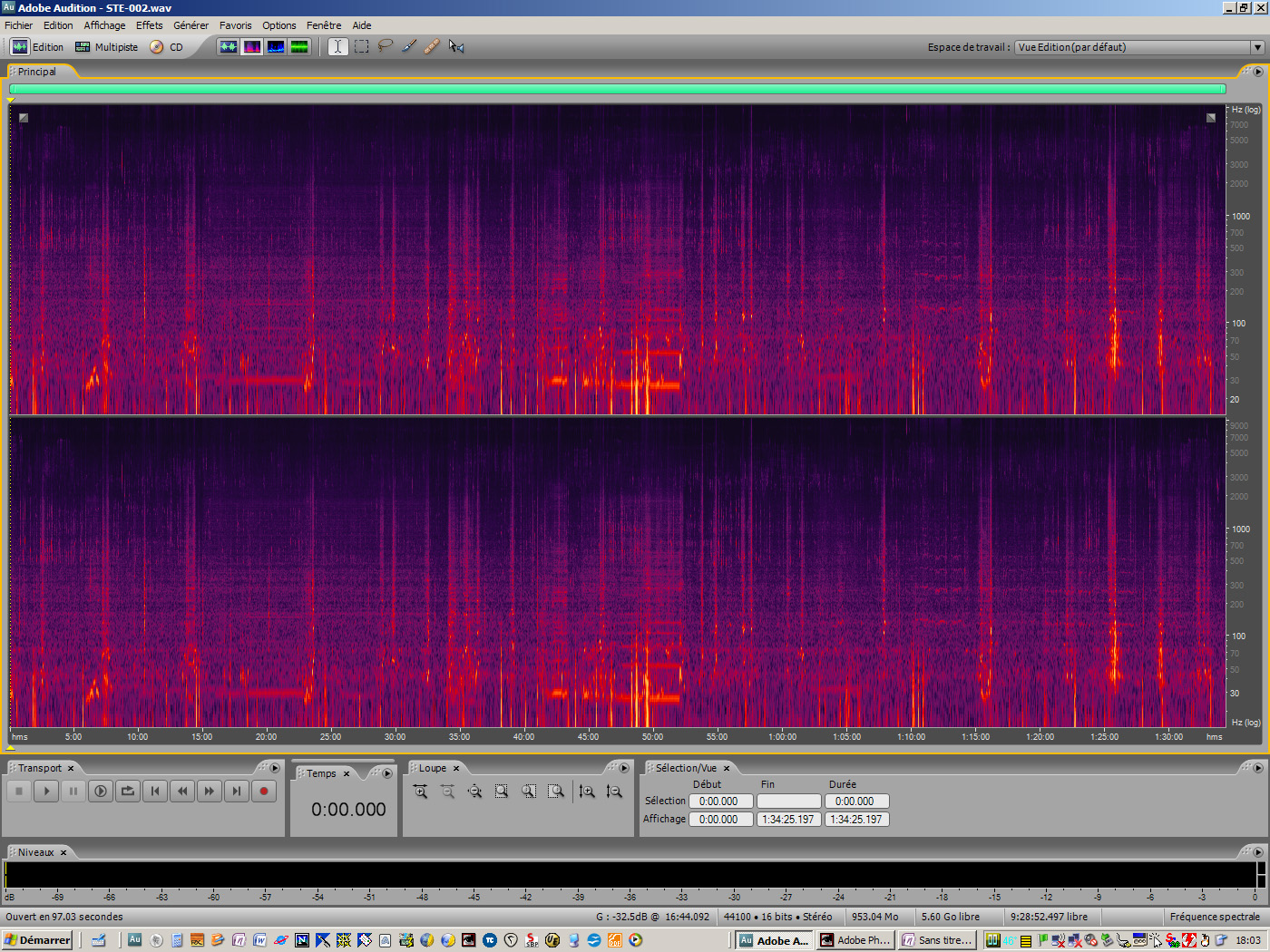Start recording with the record button
Screen dimensions: 1270x952
click(263, 791)
